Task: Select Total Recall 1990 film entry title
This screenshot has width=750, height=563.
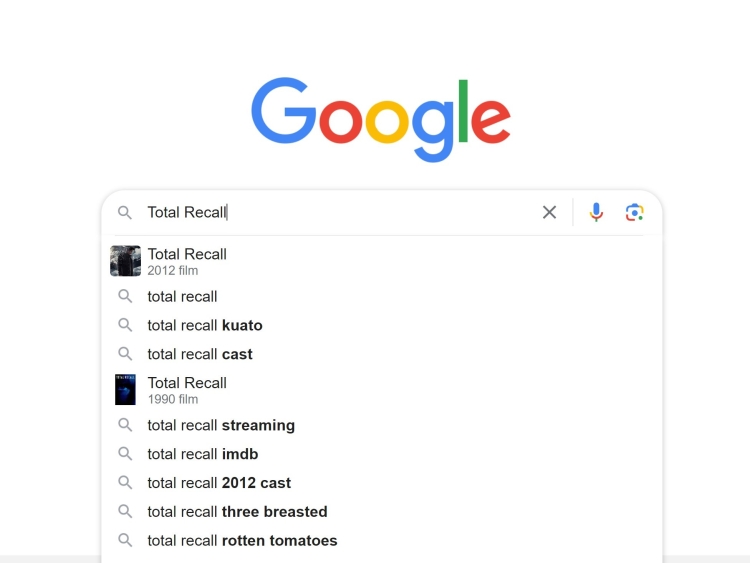Action: coord(187,383)
